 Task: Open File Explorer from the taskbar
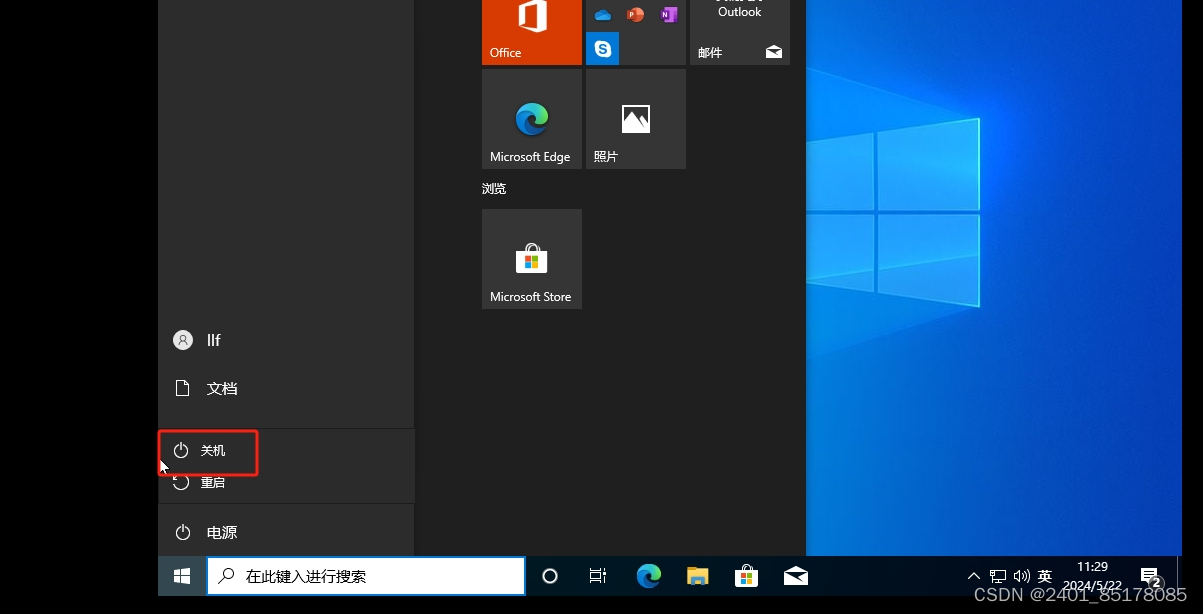click(698, 576)
